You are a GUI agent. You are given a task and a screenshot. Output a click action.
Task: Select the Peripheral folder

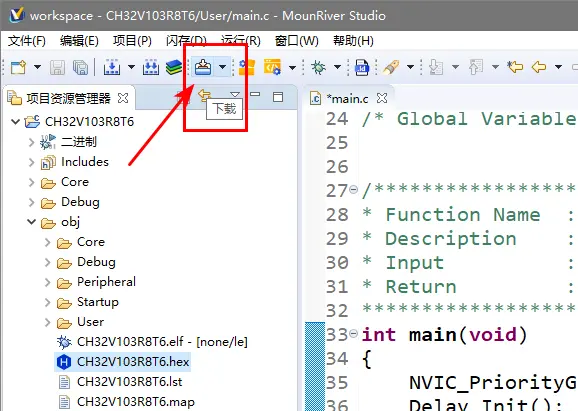click(x=106, y=282)
